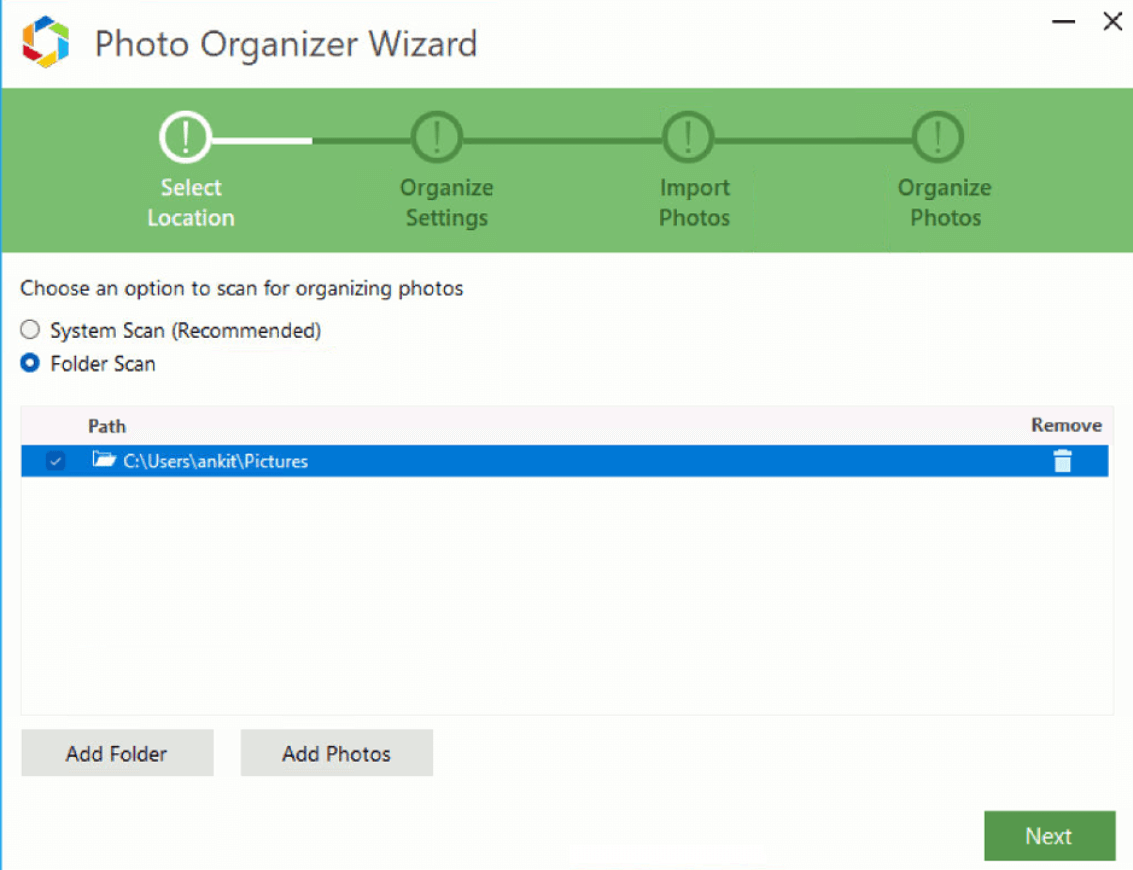The height and width of the screenshot is (870, 1133).
Task: Click the Organize Settings step icon
Action: click(437, 137)
